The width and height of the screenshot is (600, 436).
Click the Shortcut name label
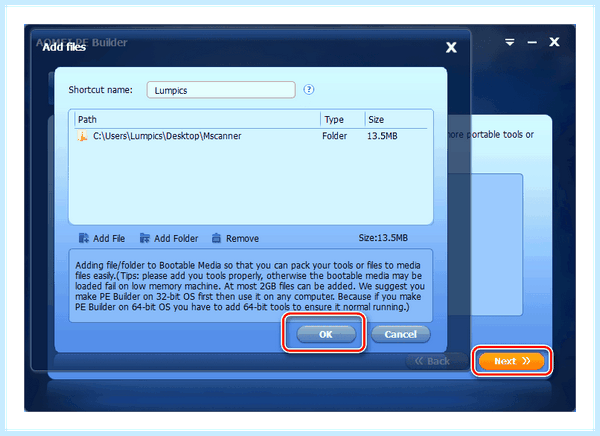[100, 90]
